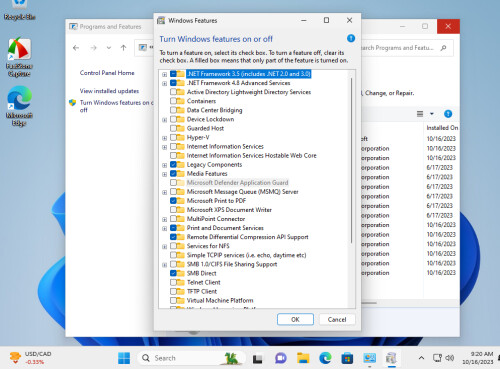The height and width of the screenshot is (369, 500).
Task: Select the Guarded Host feature row
Action: click(205, 128)
